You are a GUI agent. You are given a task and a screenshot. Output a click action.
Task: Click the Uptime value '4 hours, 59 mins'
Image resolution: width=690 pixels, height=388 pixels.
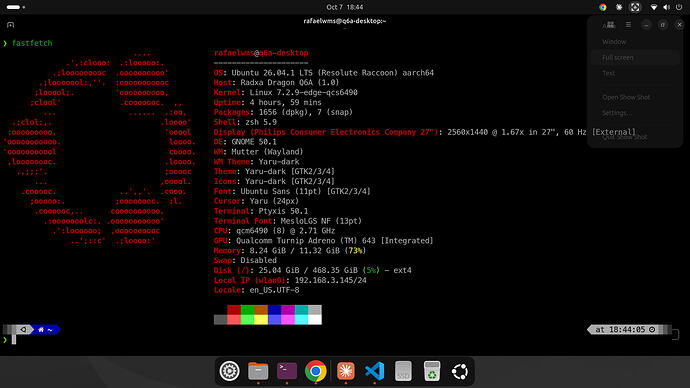point(286,102)
